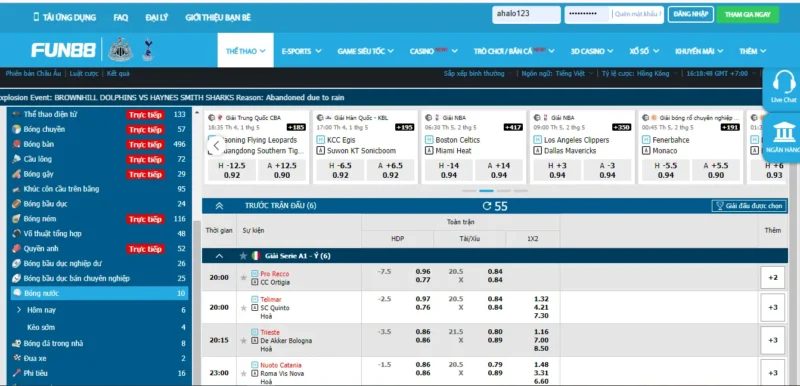Image resolution: width=800 pixels, height=386 pixels.
Task: Open the Ngân Hàng bank icon
Action: point(784,133)
